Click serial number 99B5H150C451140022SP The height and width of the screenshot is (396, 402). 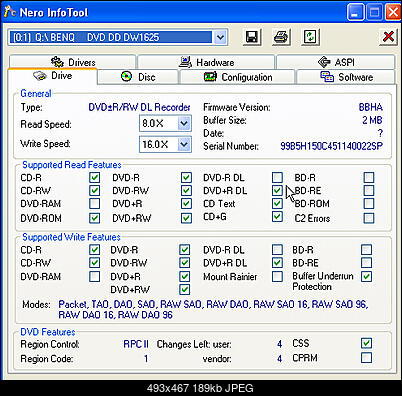(x=331, y=146)
